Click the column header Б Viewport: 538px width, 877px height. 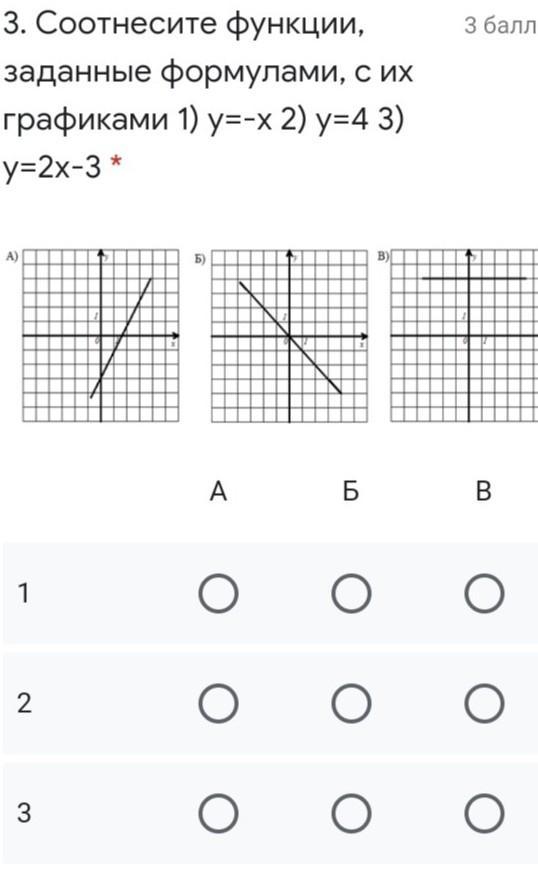[x=351, y=492]
